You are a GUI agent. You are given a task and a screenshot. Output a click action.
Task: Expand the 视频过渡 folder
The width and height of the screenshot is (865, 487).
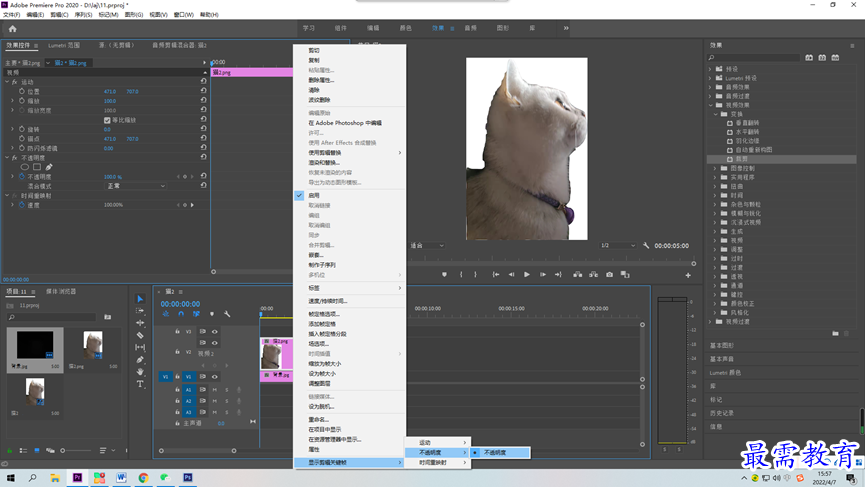(x=711, y=322)
